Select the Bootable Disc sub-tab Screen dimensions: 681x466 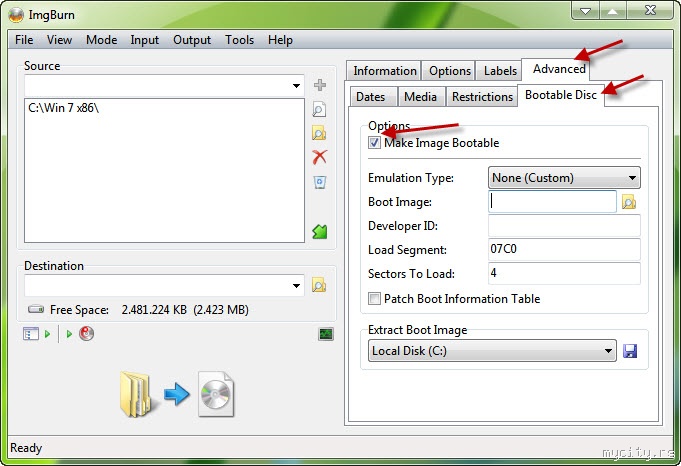(x=561, y=95)
